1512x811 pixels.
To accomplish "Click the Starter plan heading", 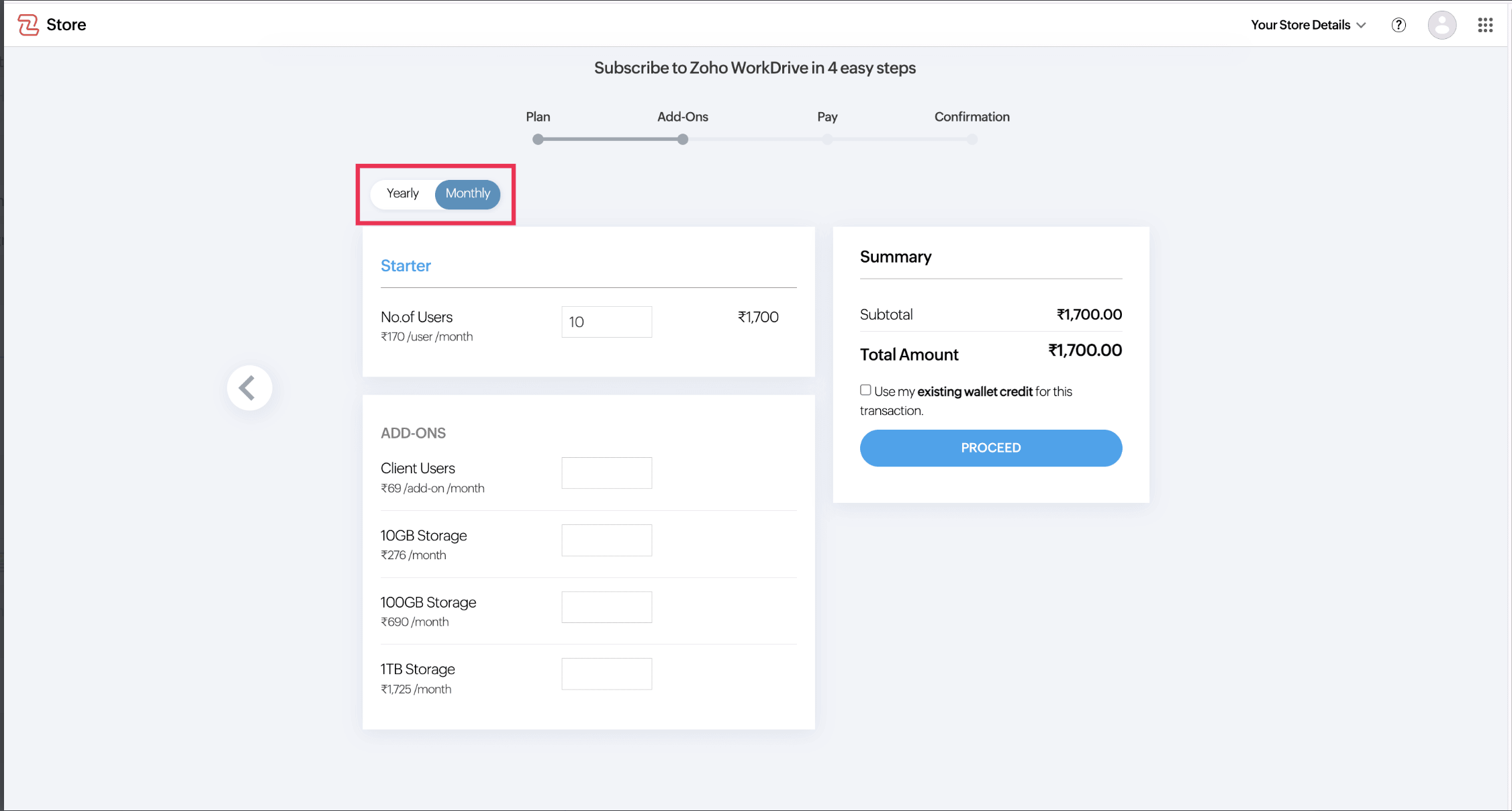I will [406, 266].
